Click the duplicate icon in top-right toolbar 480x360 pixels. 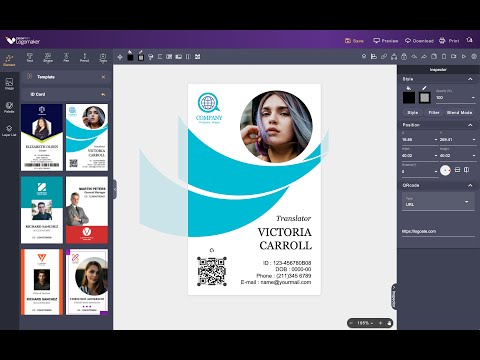click(x=434, y=57)
